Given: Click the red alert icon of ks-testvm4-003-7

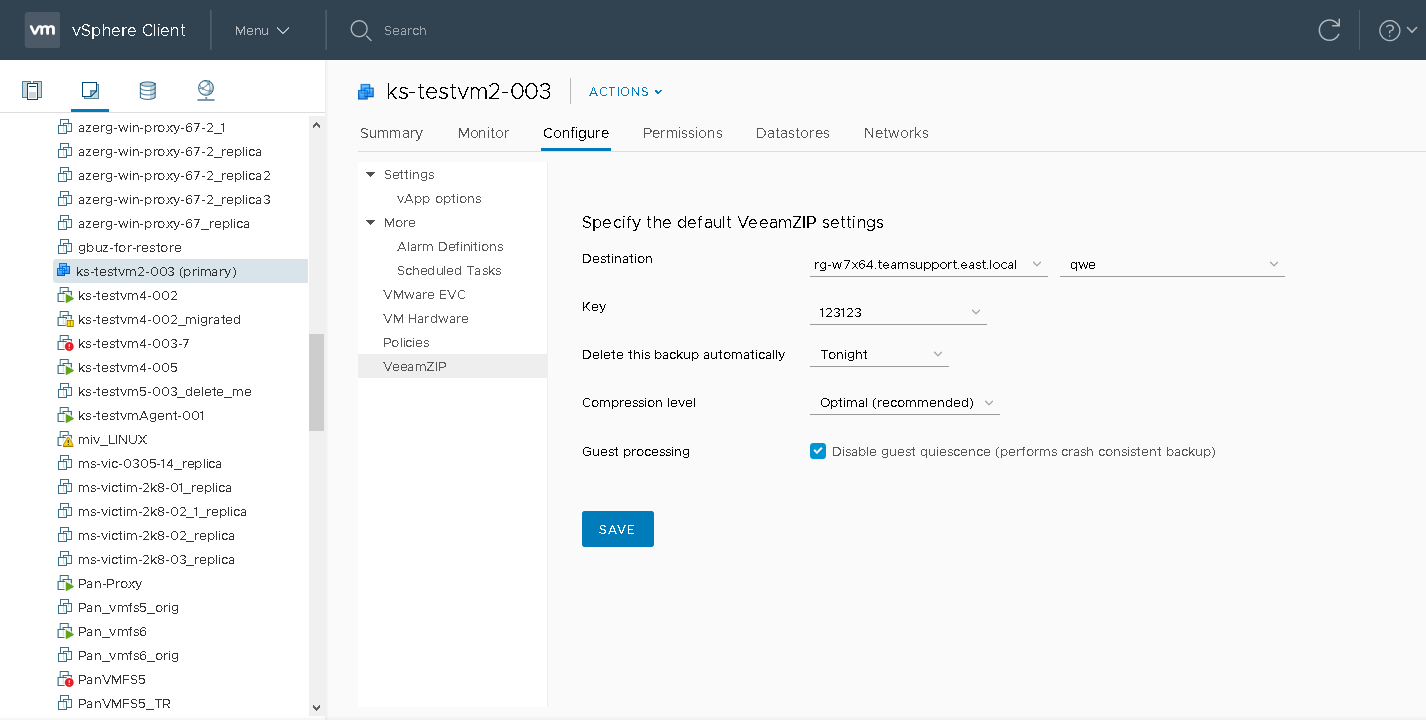Looking at the screenshot, I should tap(65, 343).
